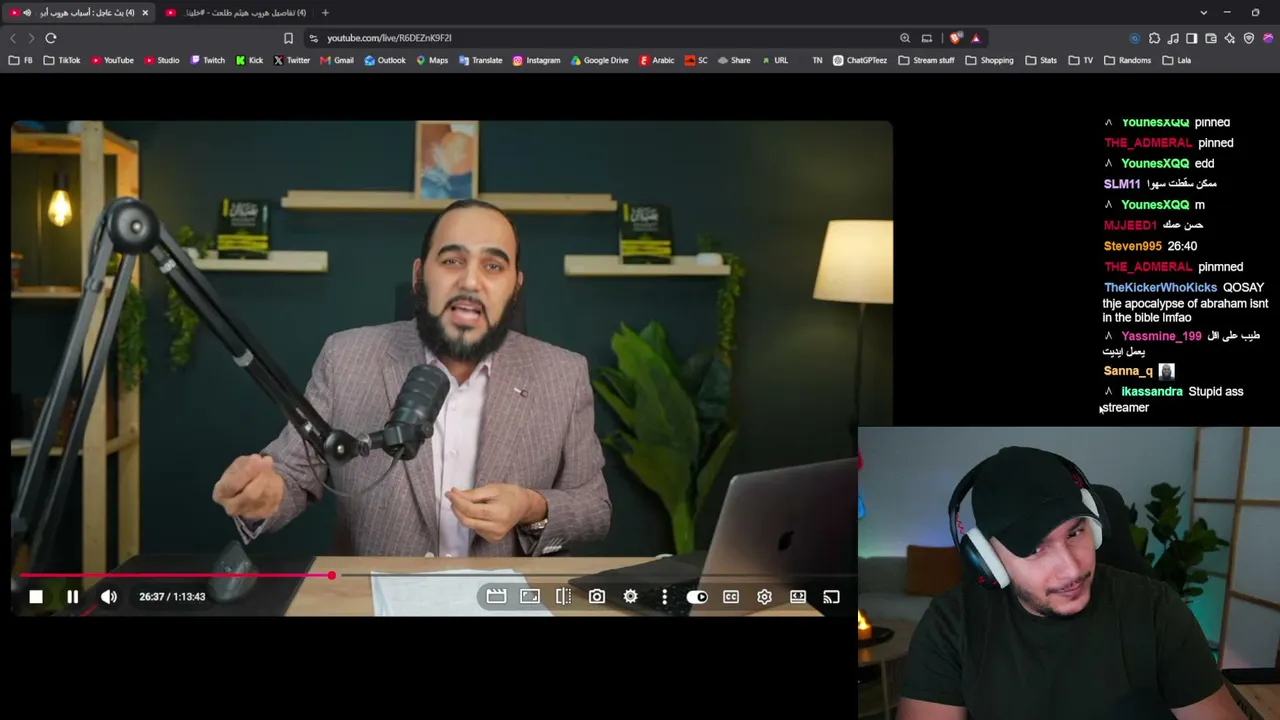Open the Kick bookmark
Screen dimensions: 1280x720
(x=249, y=60)
